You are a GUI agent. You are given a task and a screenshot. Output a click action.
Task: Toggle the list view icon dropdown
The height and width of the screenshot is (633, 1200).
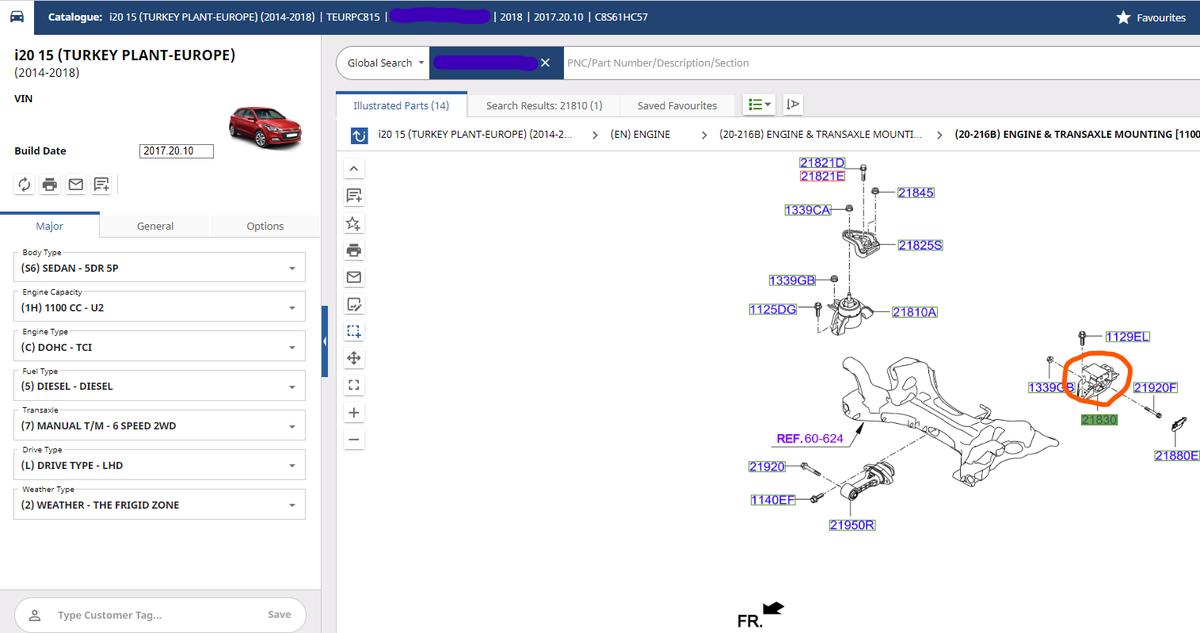tap(760, 105)
